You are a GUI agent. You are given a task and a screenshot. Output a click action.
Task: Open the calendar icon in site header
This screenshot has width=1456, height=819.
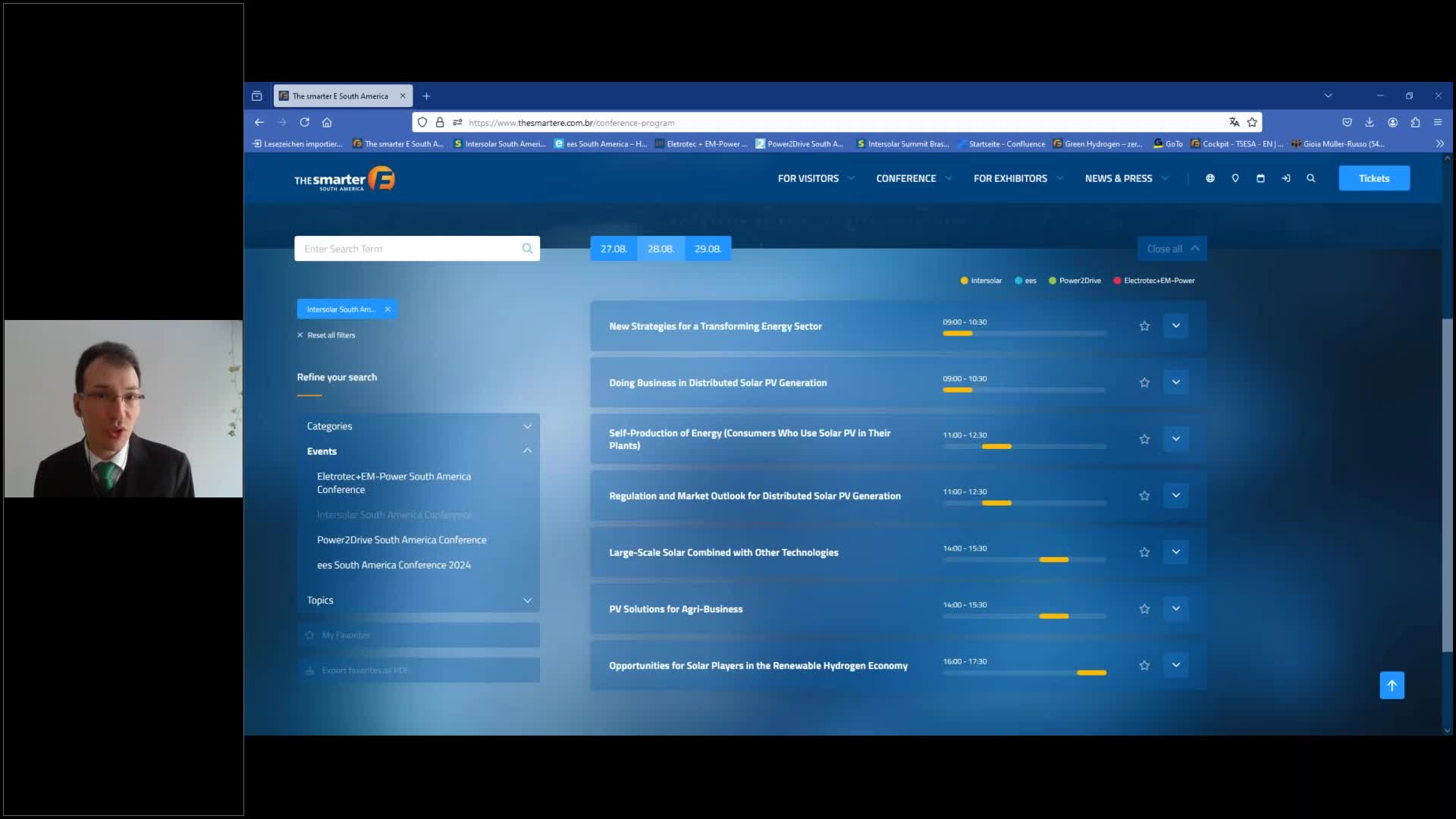pyautogui.click(x=1260, y=178)
